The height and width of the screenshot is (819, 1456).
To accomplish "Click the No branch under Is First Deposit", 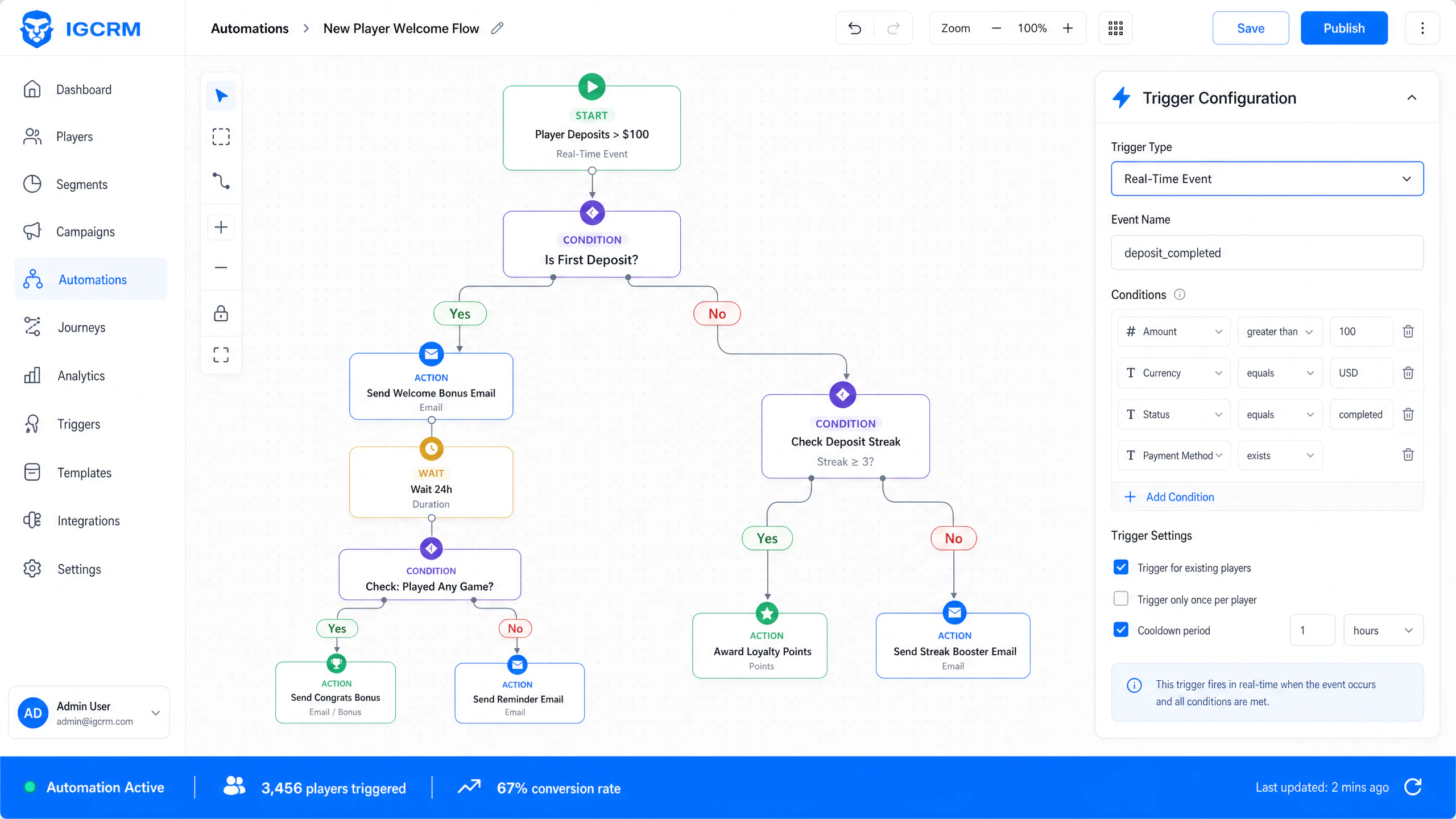I will click(x=717, y=313).
